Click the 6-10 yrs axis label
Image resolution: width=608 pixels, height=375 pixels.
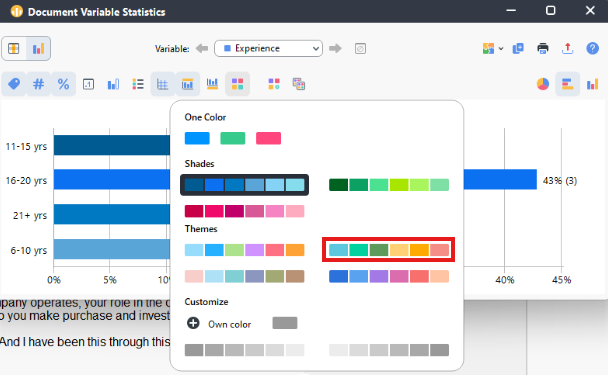[x=29, y=251]
